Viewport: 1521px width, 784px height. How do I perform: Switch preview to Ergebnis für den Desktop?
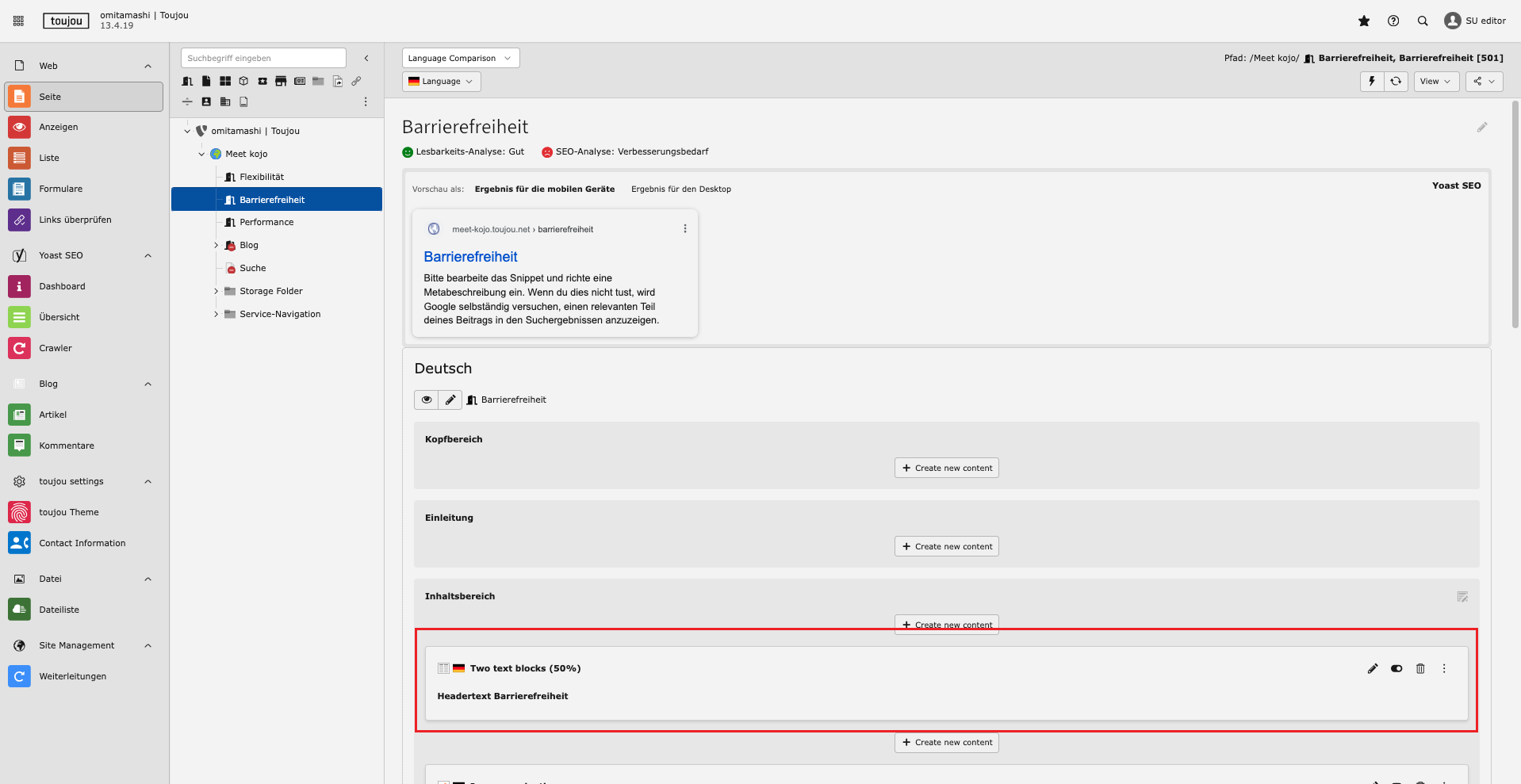pyautogui.click(x=680, y=189)
